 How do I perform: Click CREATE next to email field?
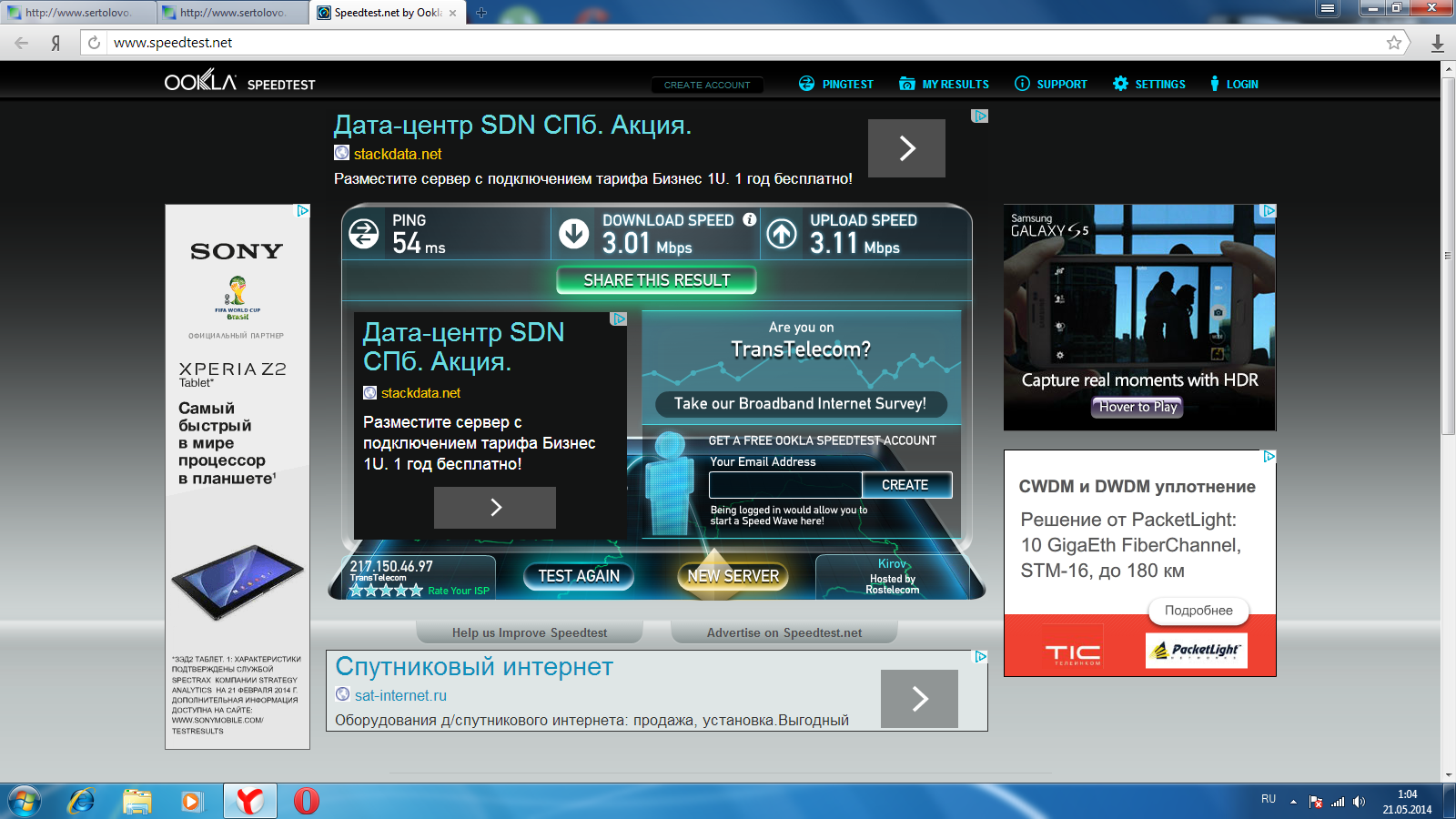(x=905, y=485)
